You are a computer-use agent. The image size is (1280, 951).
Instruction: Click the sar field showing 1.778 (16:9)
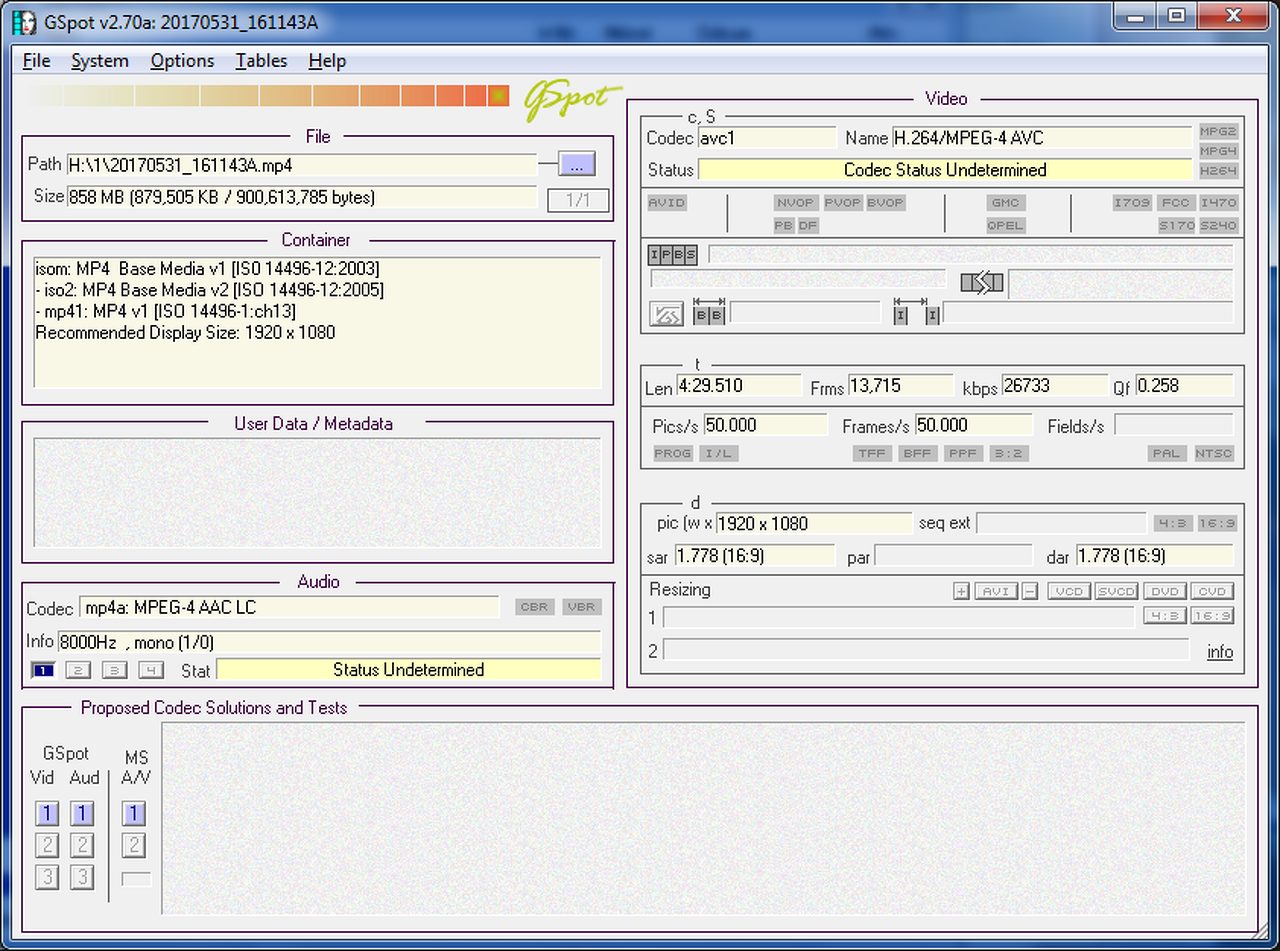[755, 556]
